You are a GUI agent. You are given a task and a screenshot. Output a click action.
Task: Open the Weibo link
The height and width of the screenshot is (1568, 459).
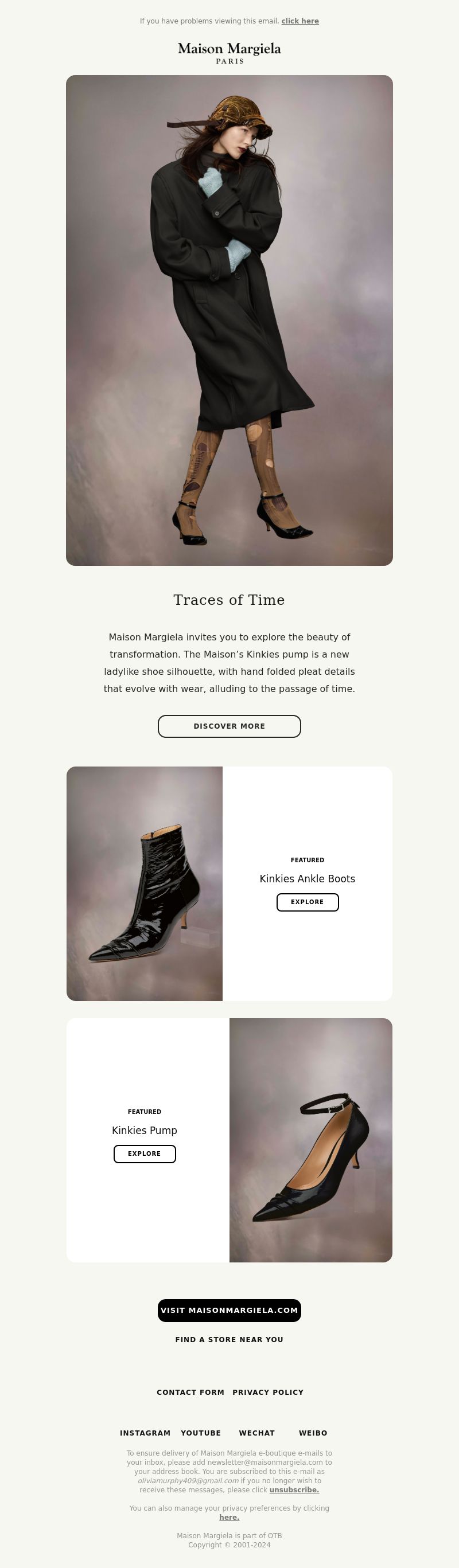313,1433
